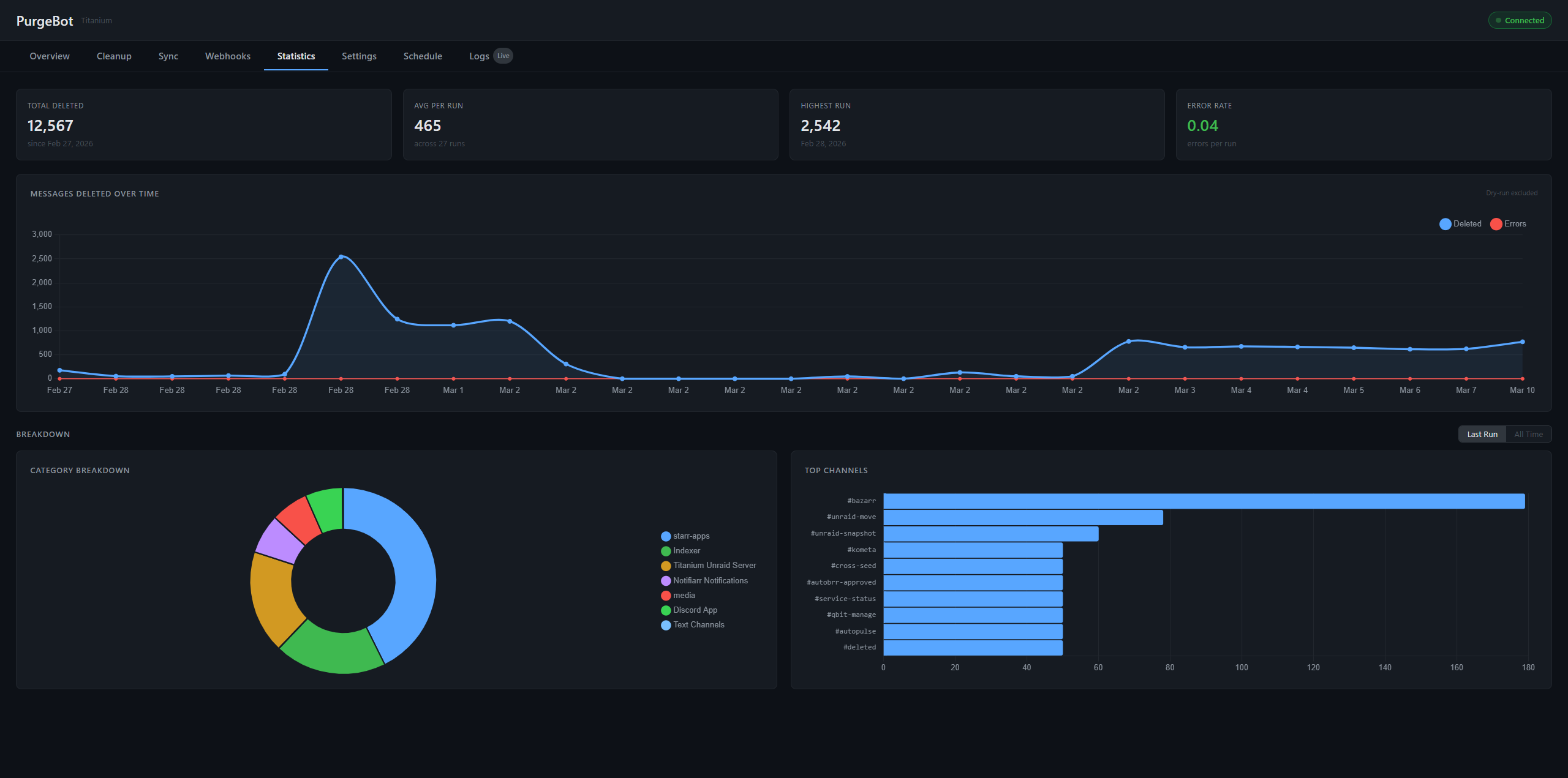Screen dimensions: 1568x778
Task: Click the purple Notifiarr donut segment
Action: tap(279, 542)
